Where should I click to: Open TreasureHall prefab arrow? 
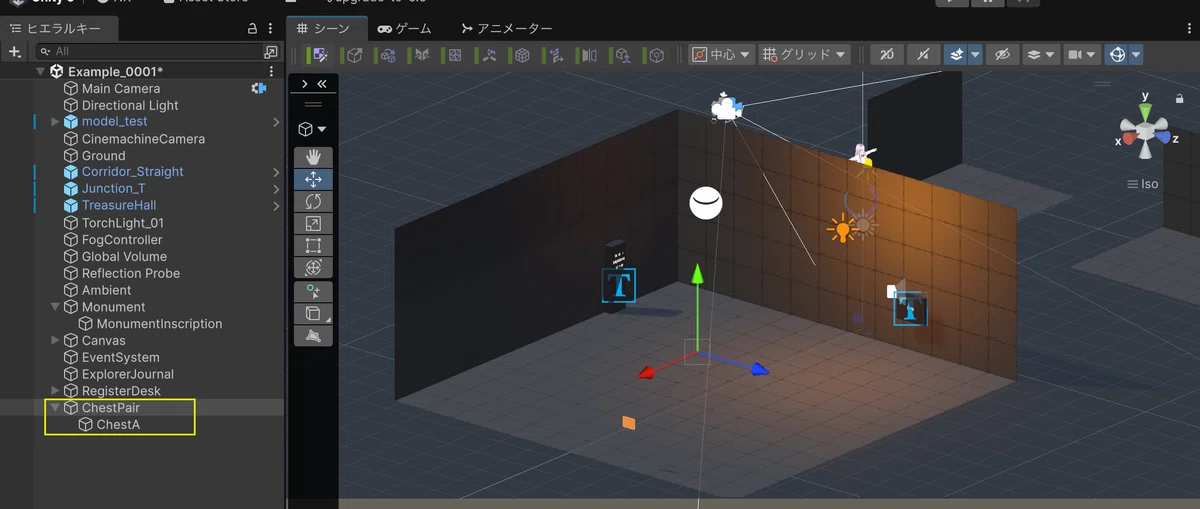276,206
